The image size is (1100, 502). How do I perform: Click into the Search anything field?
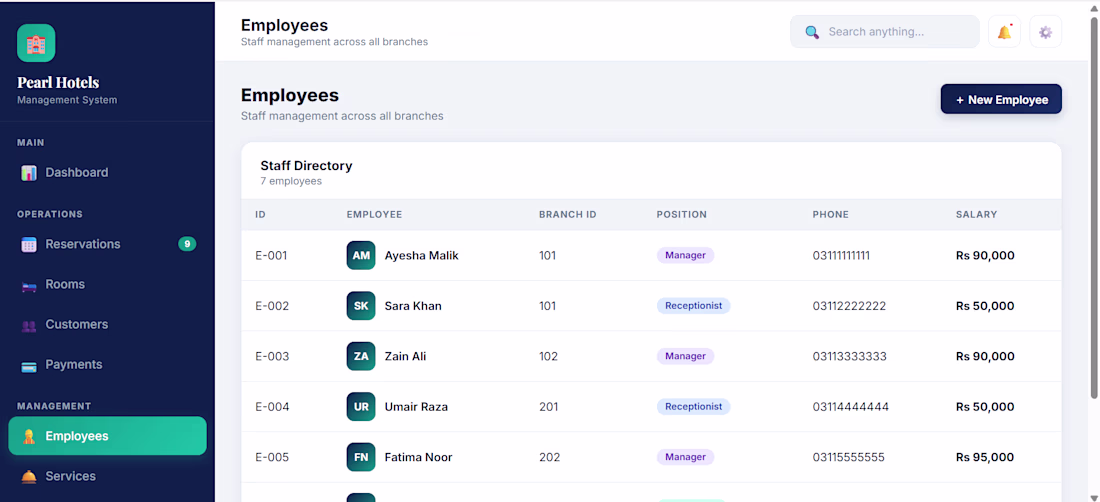coord(885,32)
